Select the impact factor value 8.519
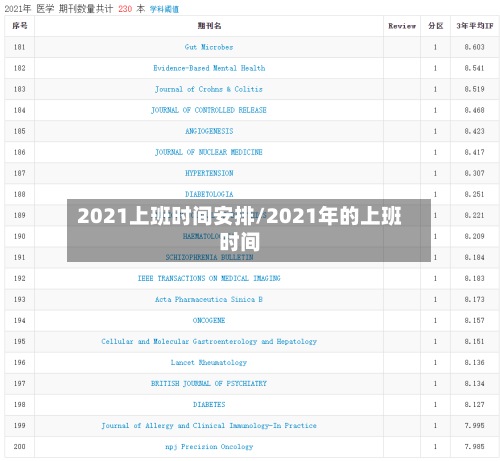This screenshot has height=461, width=500. pos(474,89)
